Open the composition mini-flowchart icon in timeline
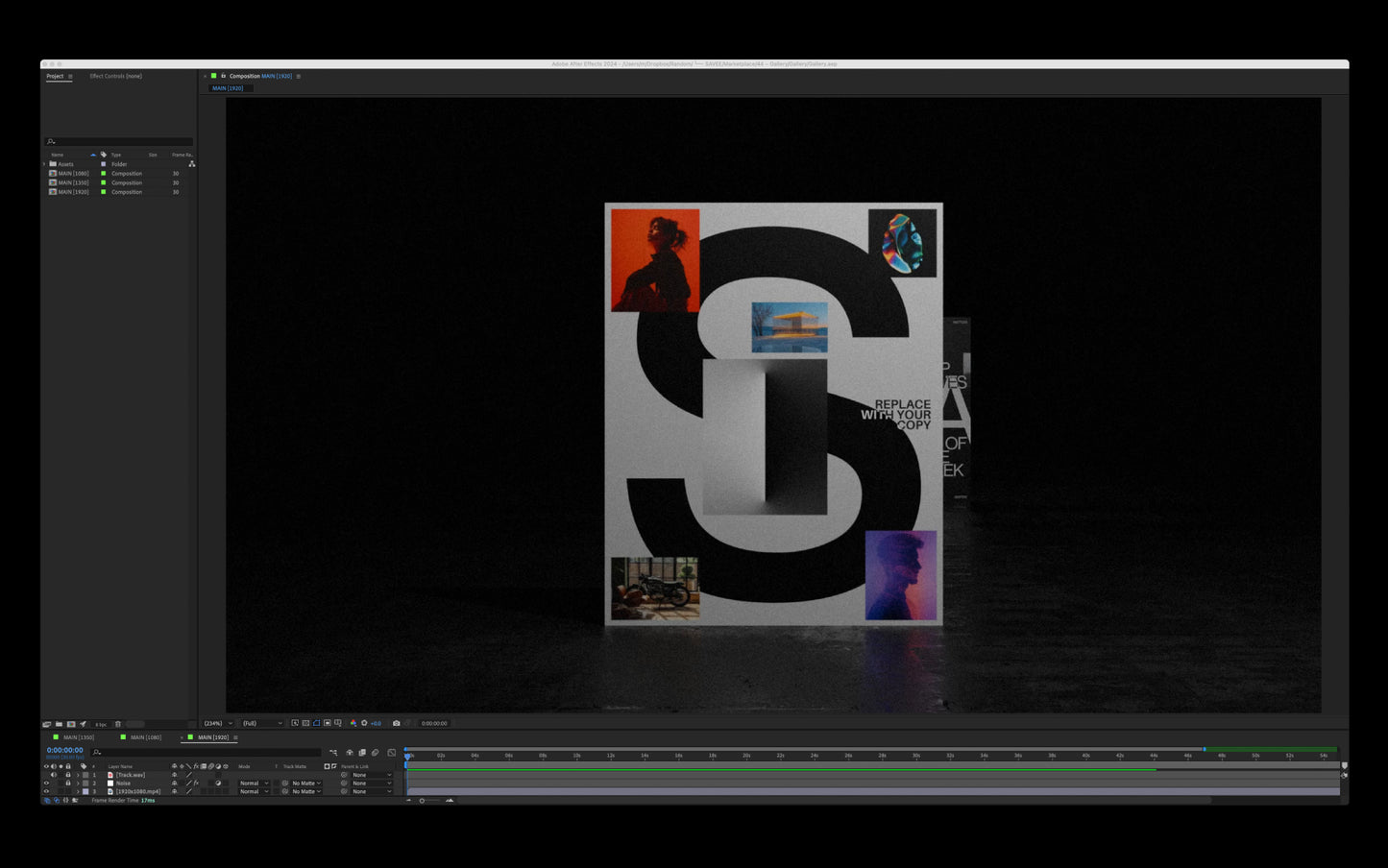Image resolution: width=1388 pixels, height=868 pixels. 333,753
